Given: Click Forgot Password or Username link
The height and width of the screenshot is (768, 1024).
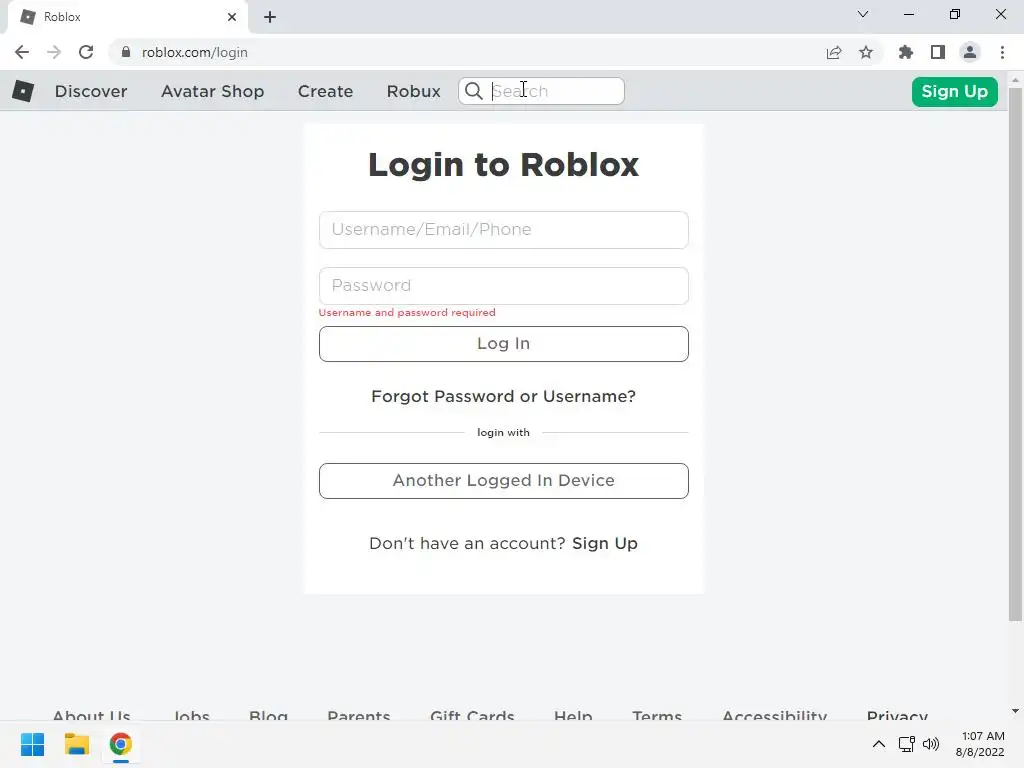Looking at the screenshot, I should pyautogui.click(x=504, y=396).
